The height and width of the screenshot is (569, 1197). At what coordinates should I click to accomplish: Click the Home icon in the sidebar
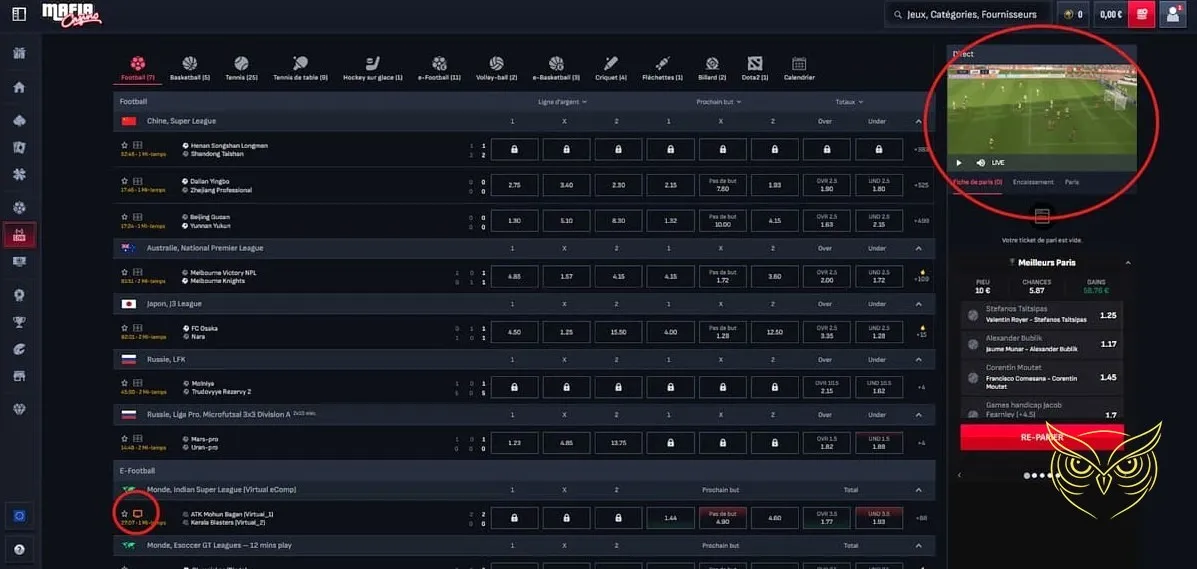coord(19,87)
